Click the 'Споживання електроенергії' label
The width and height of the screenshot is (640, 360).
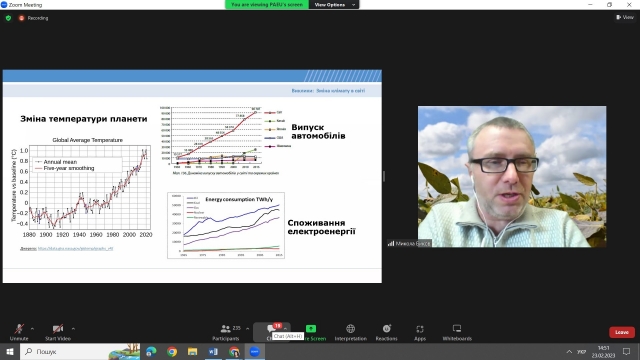tap(321, 227)
